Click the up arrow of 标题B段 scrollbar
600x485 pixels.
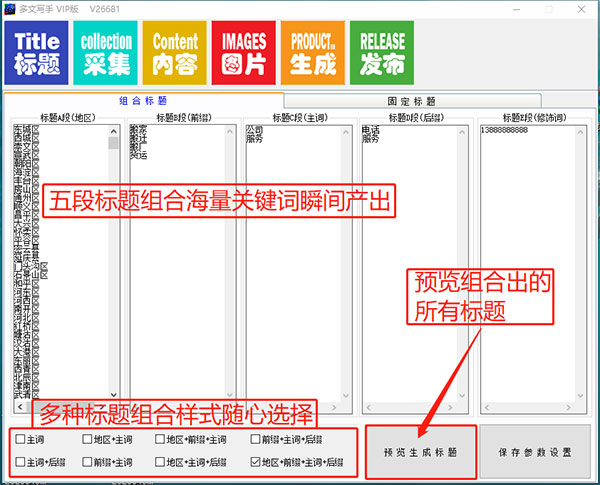230,131
